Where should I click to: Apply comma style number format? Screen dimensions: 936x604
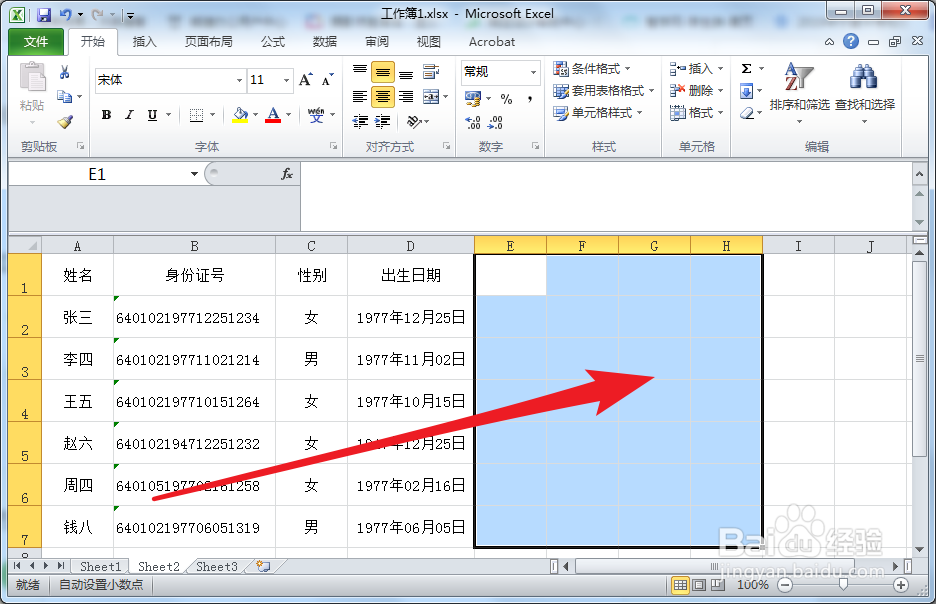529,98
